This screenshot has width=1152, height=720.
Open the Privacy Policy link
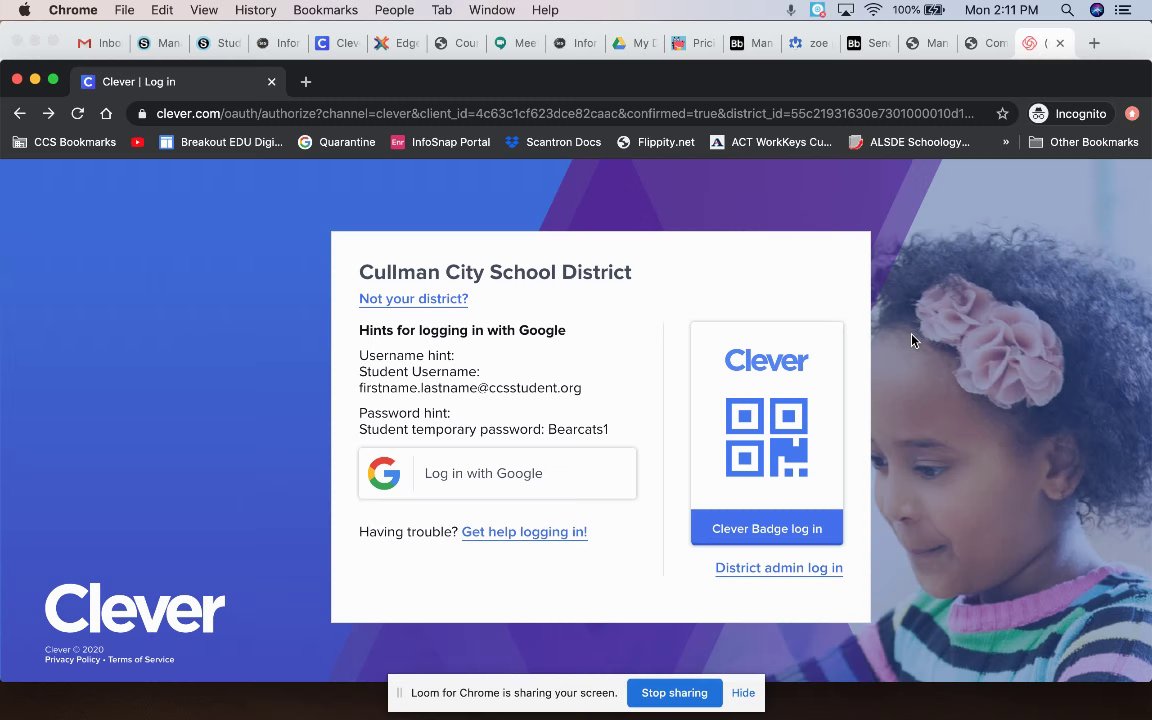pos(72,659)
